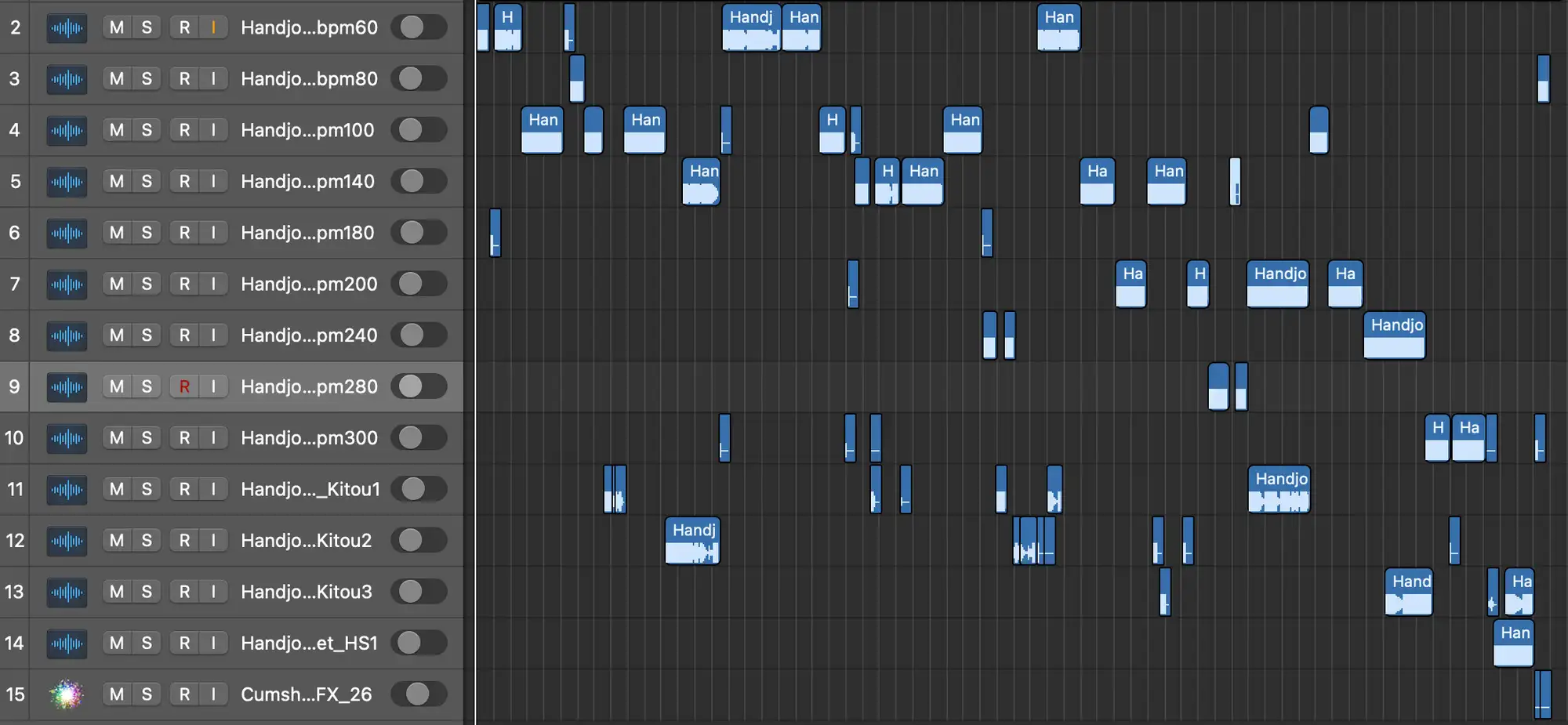Record-enable the Handjo...Kitou3 track
The width and height of the screenshot is (1568, 725).
184,592
